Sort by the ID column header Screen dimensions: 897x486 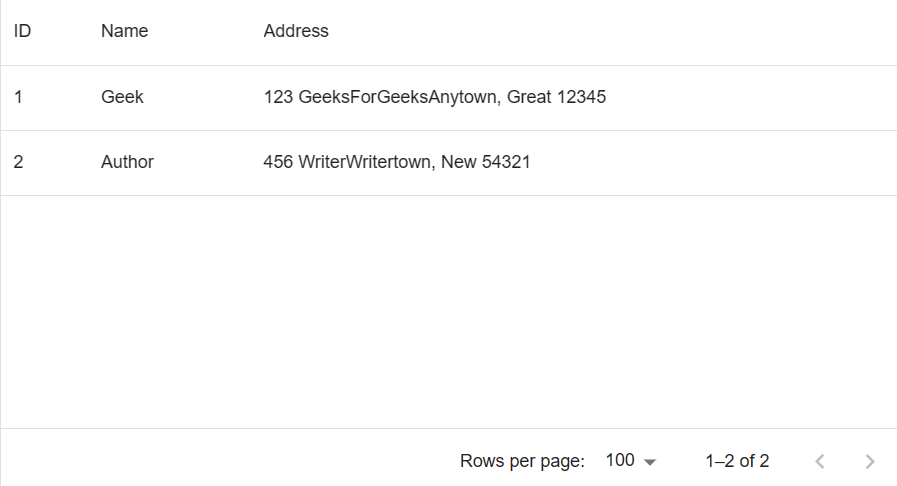tap(22, 31)
